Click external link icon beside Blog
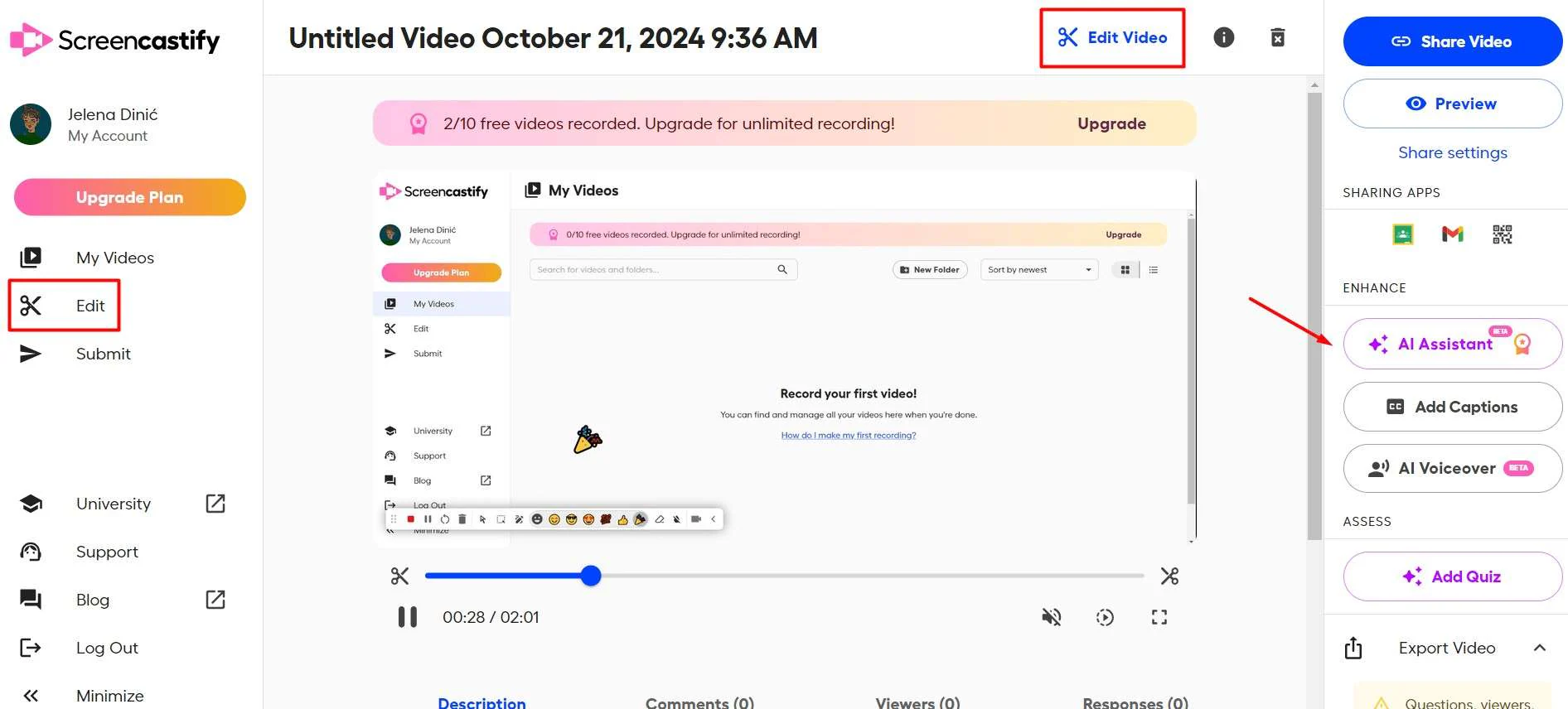Image resolution: width=1568 pixels, height=709 pixels. 215,600
